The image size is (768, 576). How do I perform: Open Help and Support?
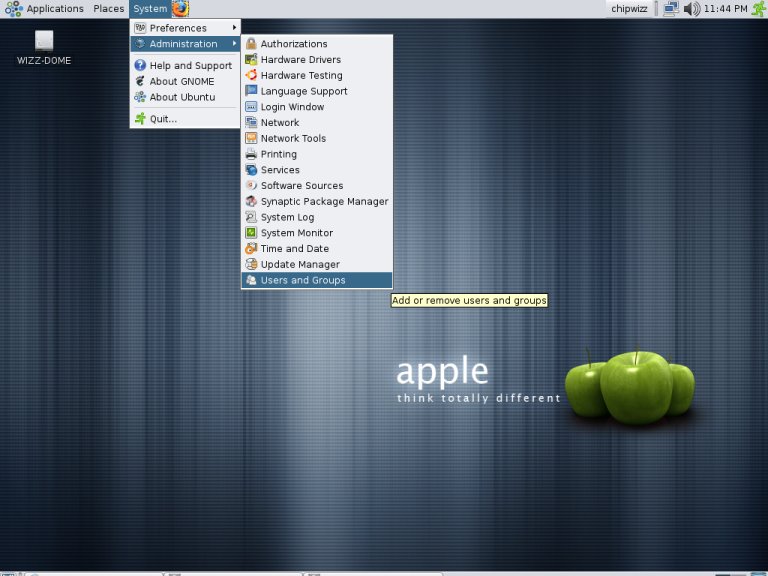(x=185, y=65)
